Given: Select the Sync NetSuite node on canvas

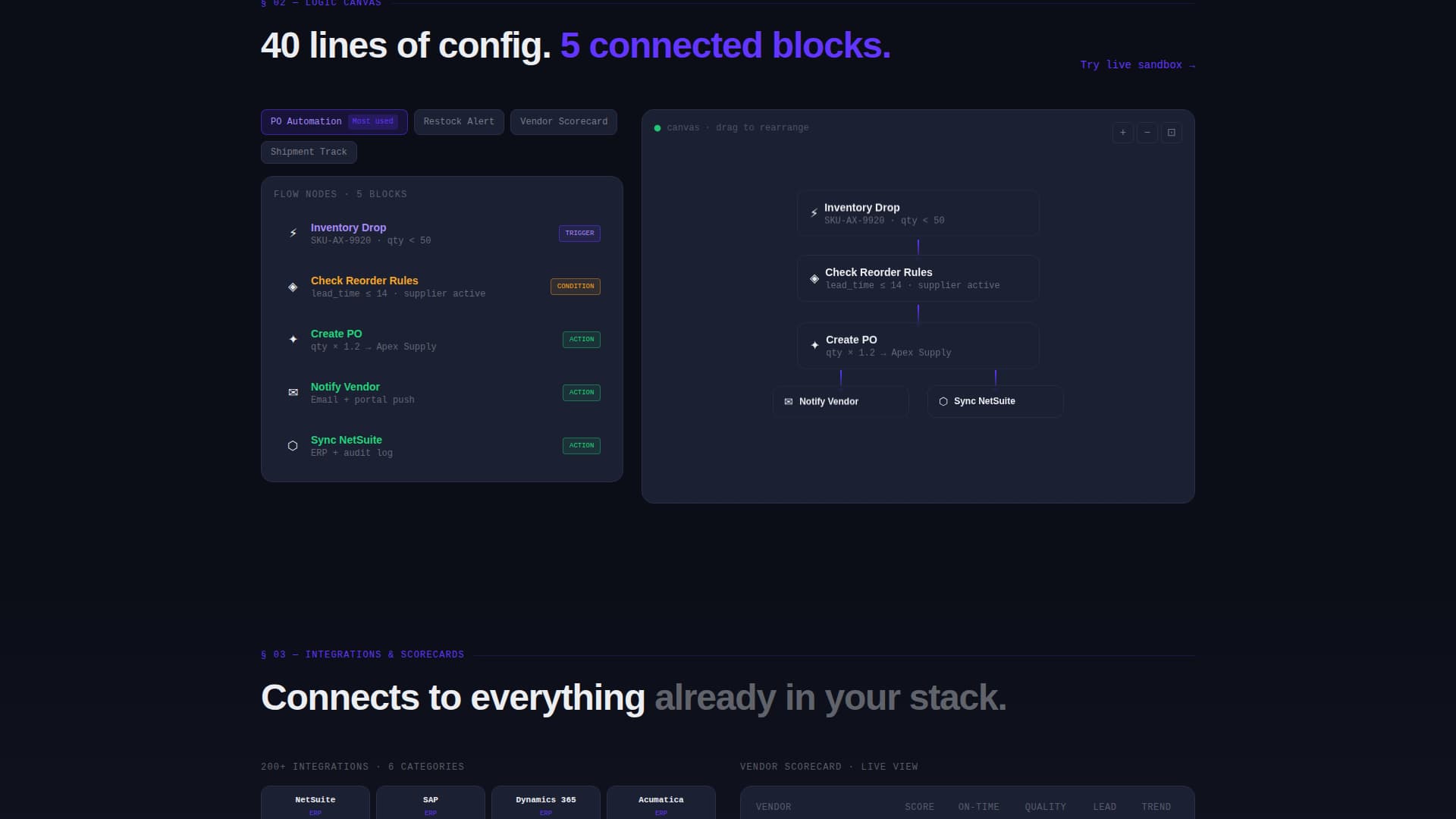Looking at the screenshot, I should tap(996, 402).
